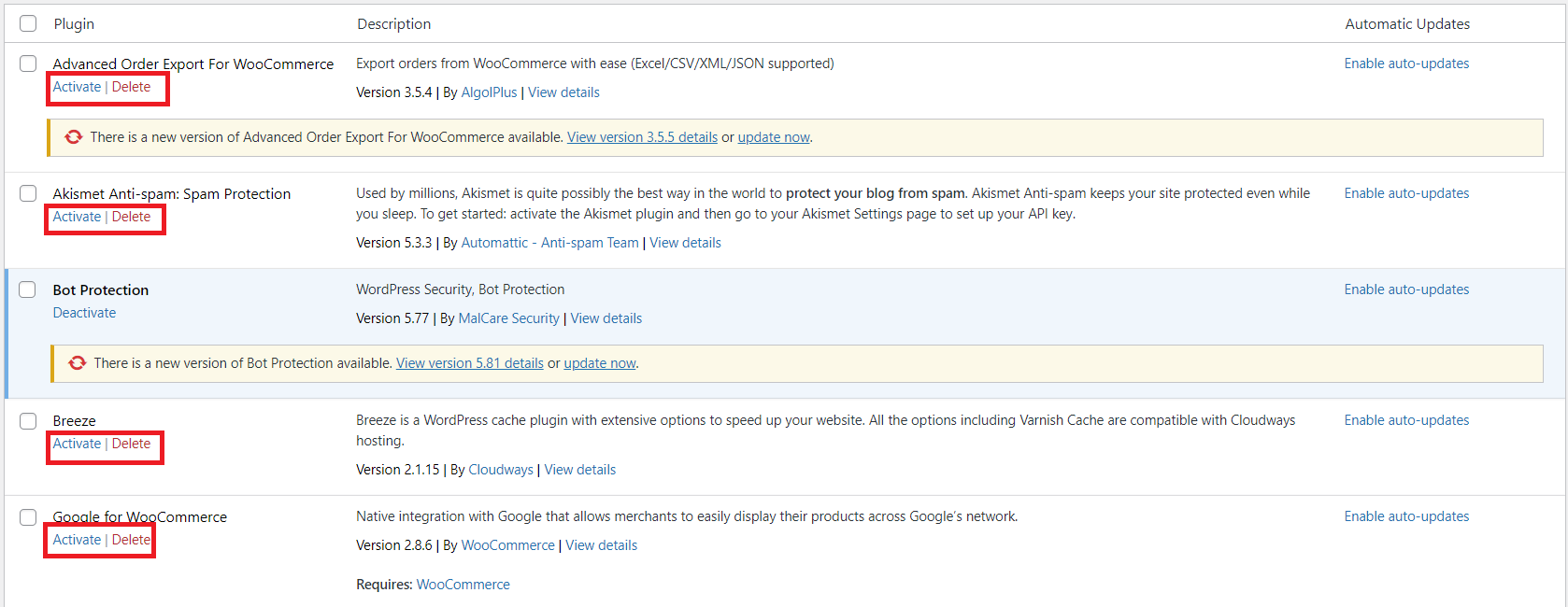Delete Google for WooCommerce plugin
Screen dimensions: 1568x607
pyautogui.click(x=131, y=540)
